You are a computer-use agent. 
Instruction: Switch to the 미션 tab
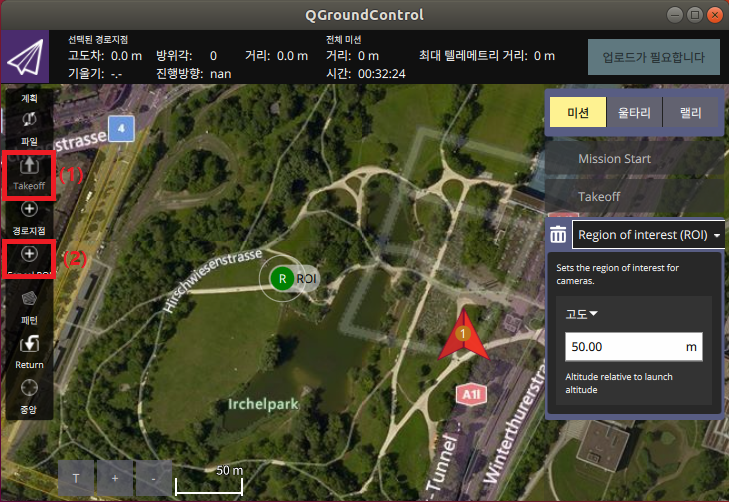tap(578, 112)
